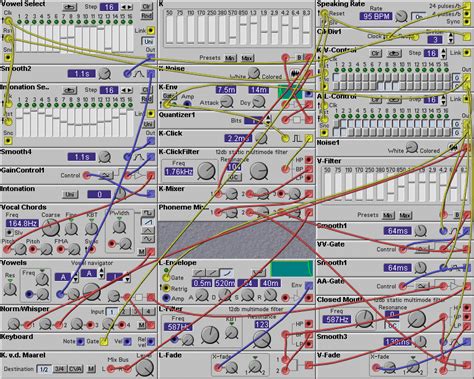
Task: Click K-ClickFilter LP output connector
Action: tap(309, 178)
